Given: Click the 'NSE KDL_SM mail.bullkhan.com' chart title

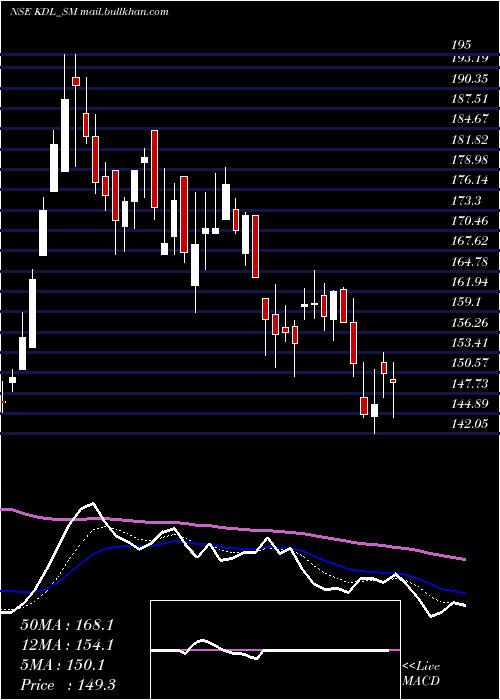Looking at the screenshot, I should point(89,12).
